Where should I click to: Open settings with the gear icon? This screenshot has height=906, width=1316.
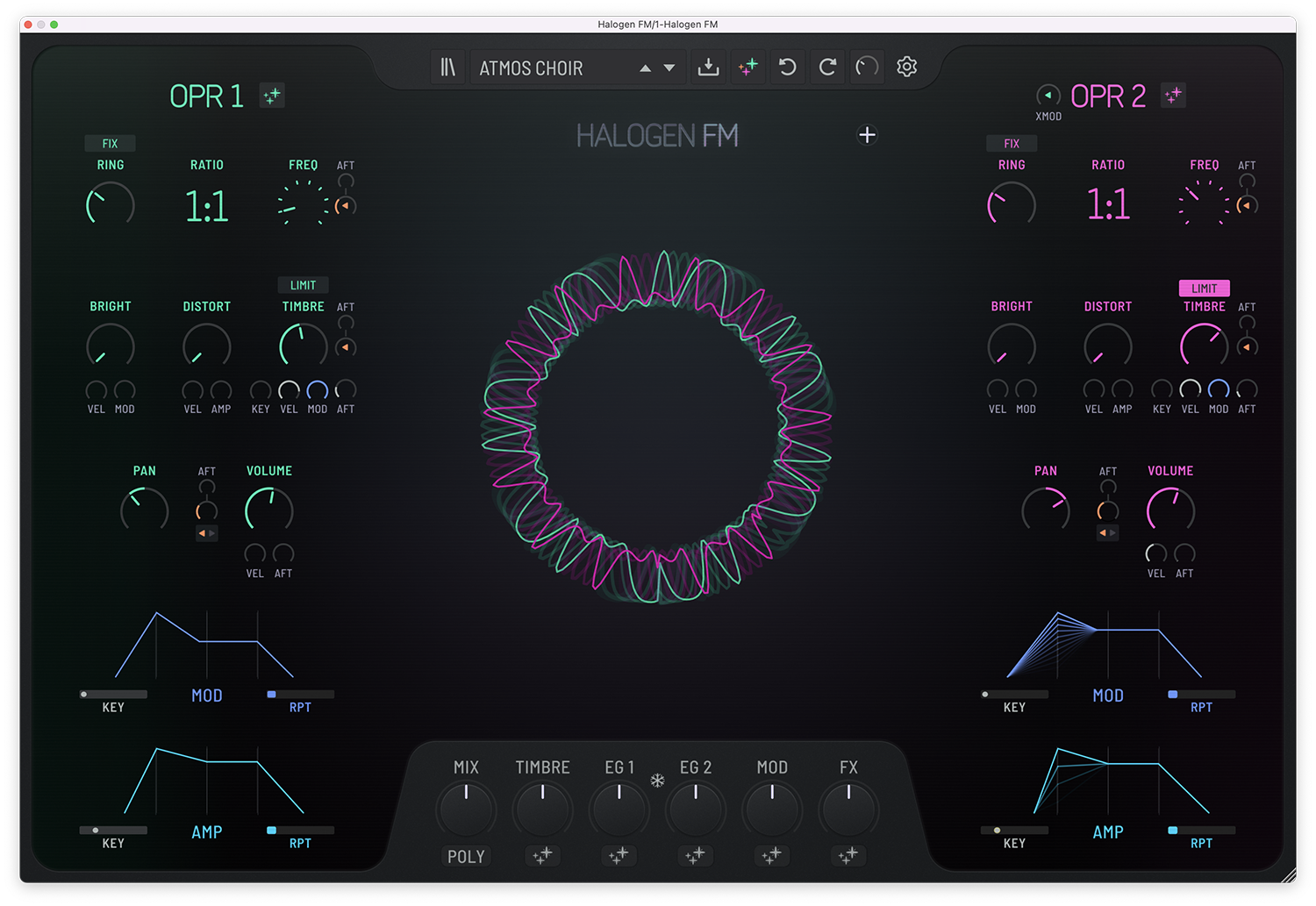coord(907,67)
